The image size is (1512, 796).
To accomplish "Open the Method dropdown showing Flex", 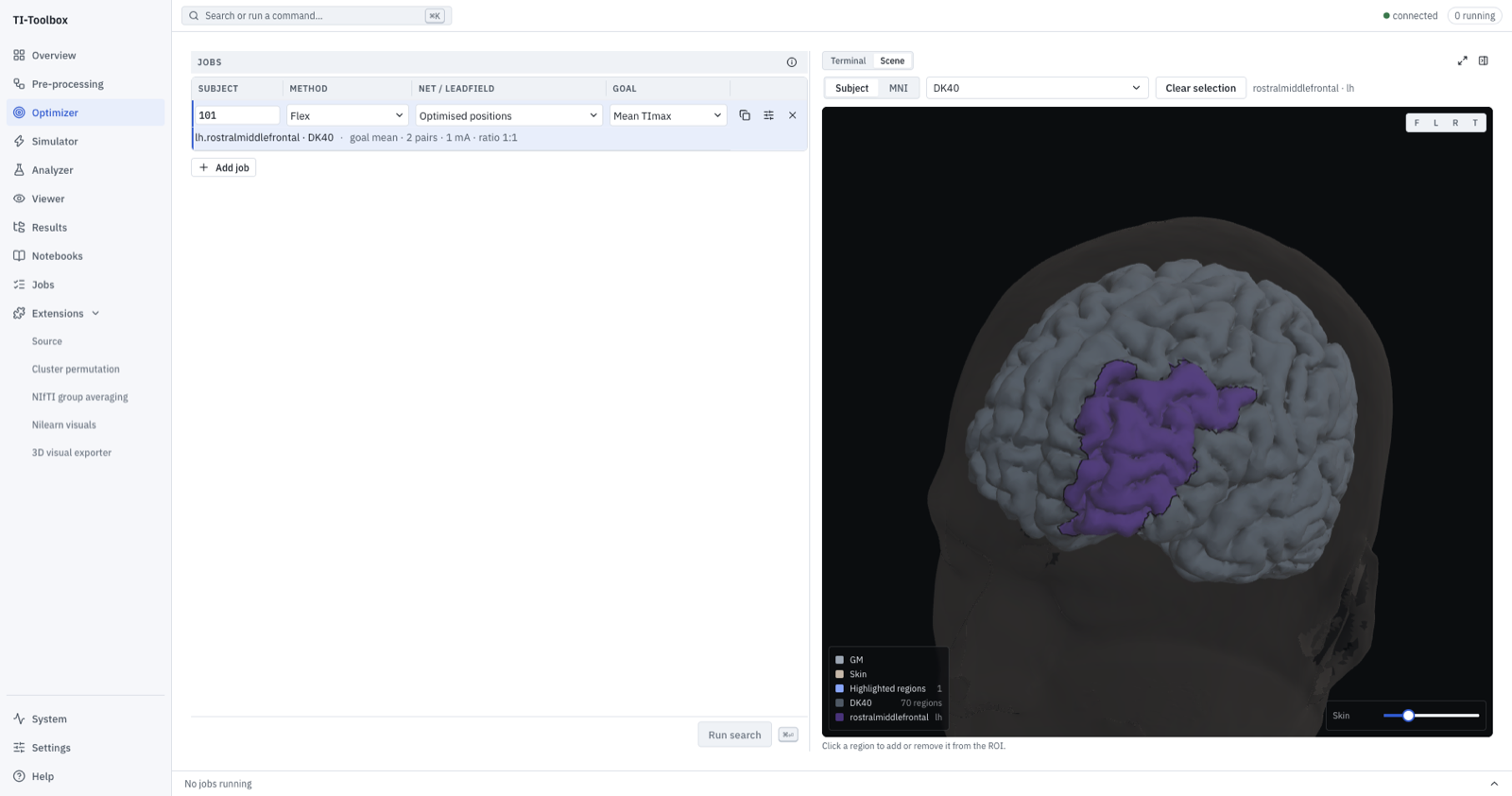I will pos(347,115).
